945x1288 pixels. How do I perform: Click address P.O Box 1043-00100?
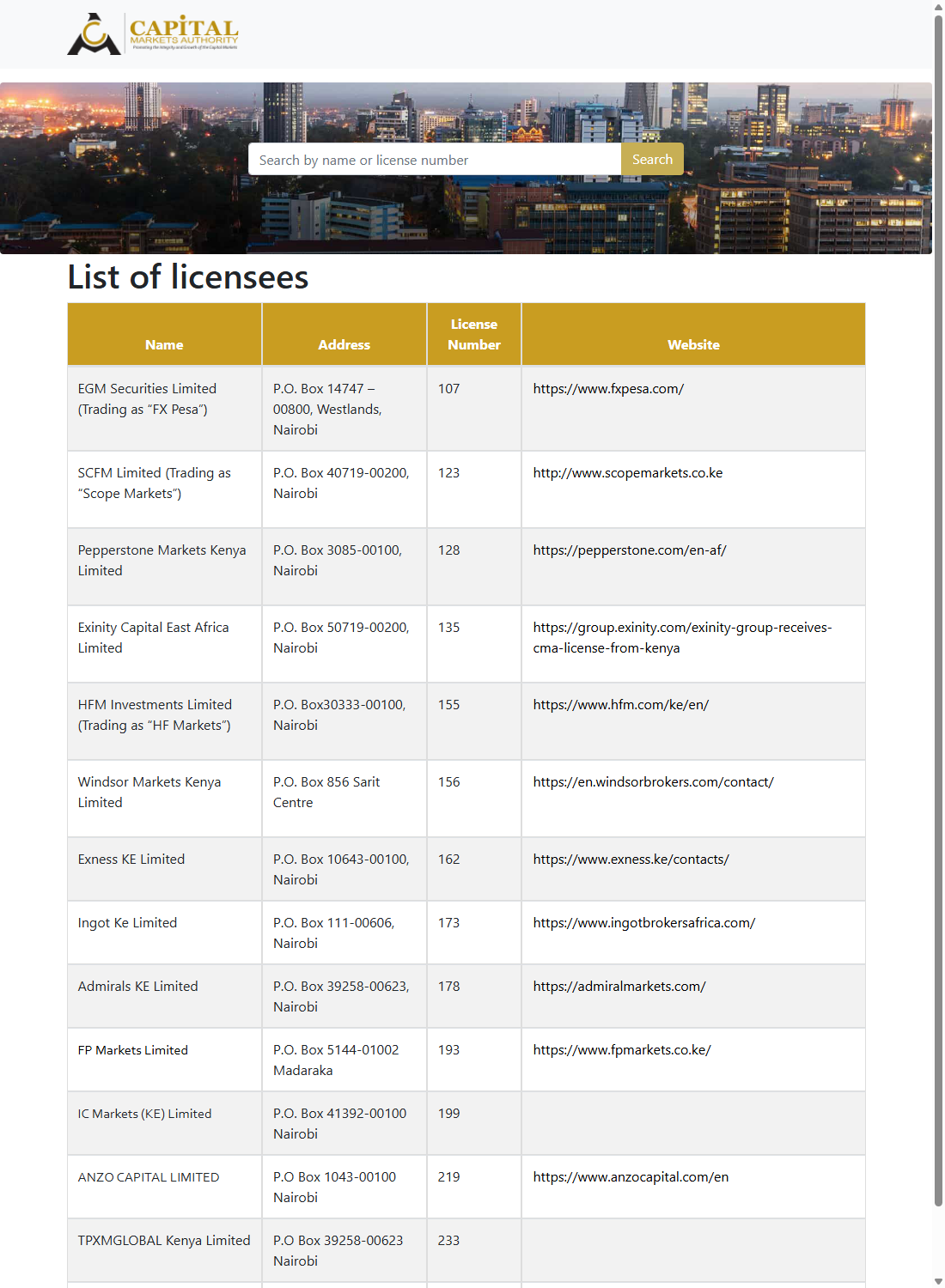click(334, 1188)
